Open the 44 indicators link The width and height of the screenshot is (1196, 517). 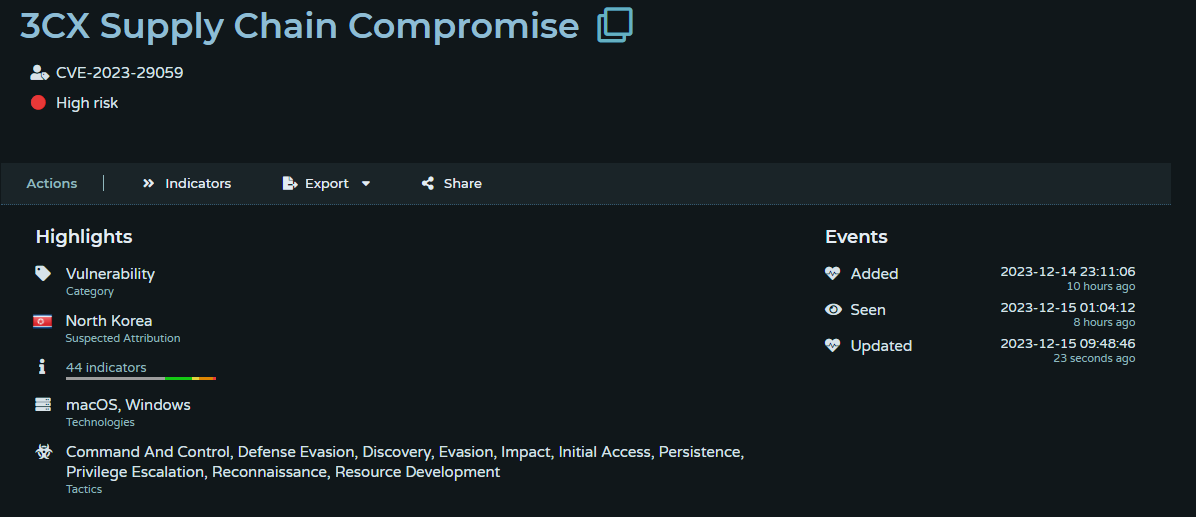(x=106, y=368)
